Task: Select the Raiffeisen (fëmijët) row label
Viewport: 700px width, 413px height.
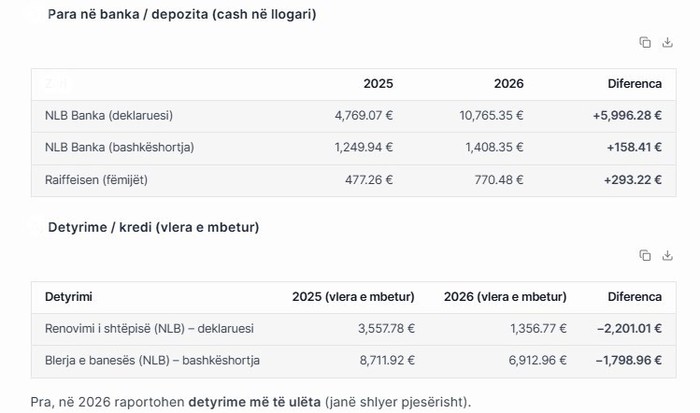Action: click(103, 180)
